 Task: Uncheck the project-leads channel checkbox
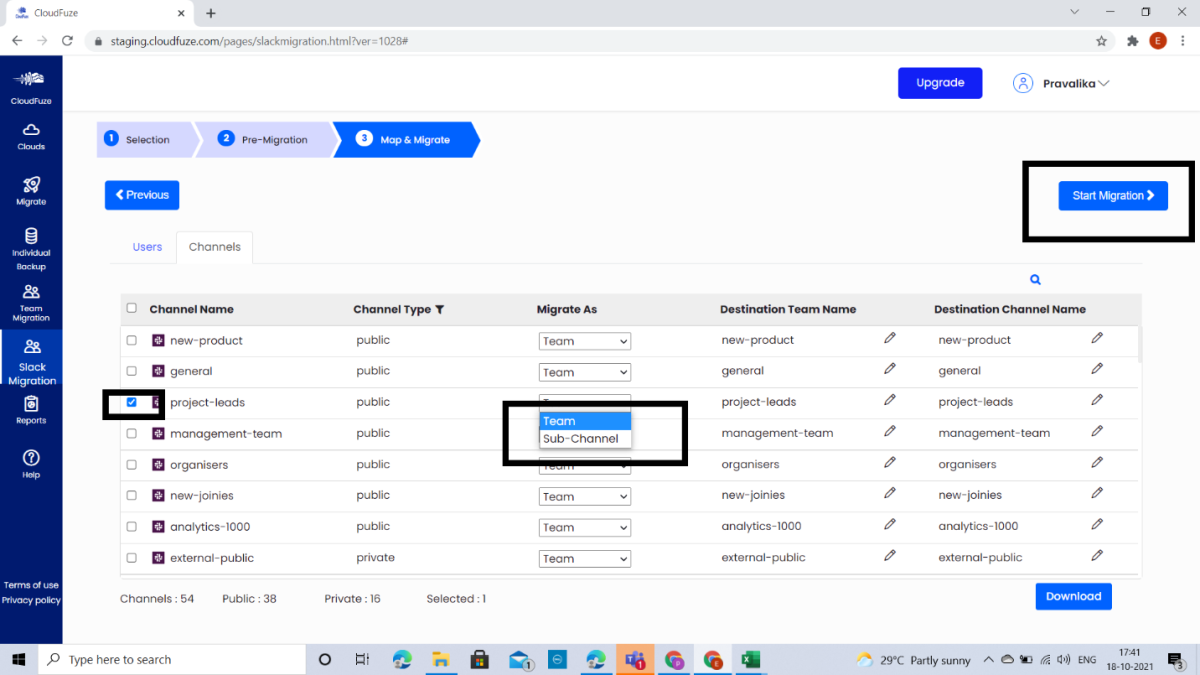tap(132, 402)
